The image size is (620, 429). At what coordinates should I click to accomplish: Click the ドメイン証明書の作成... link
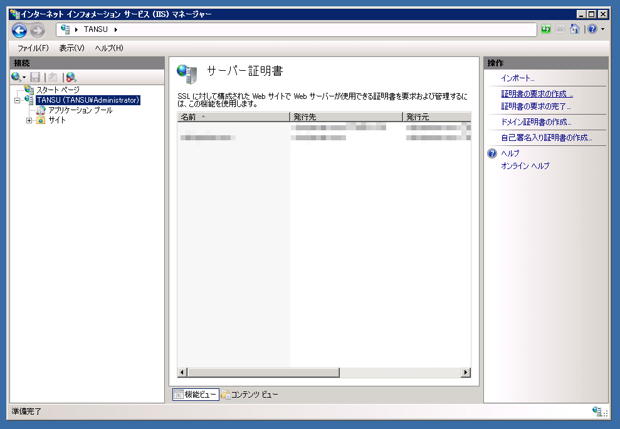(x=536, y=122)
